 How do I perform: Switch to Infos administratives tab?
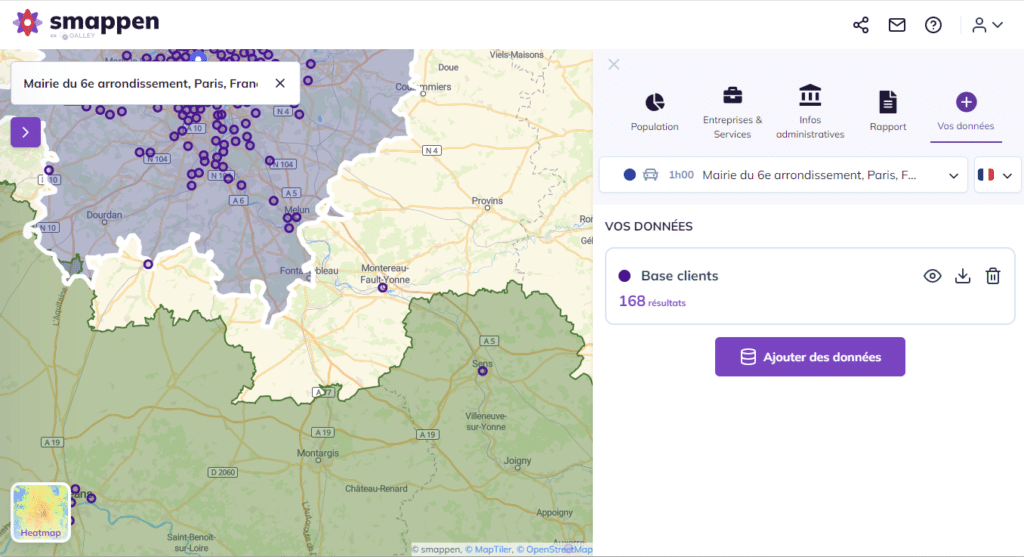pos(810,112)
